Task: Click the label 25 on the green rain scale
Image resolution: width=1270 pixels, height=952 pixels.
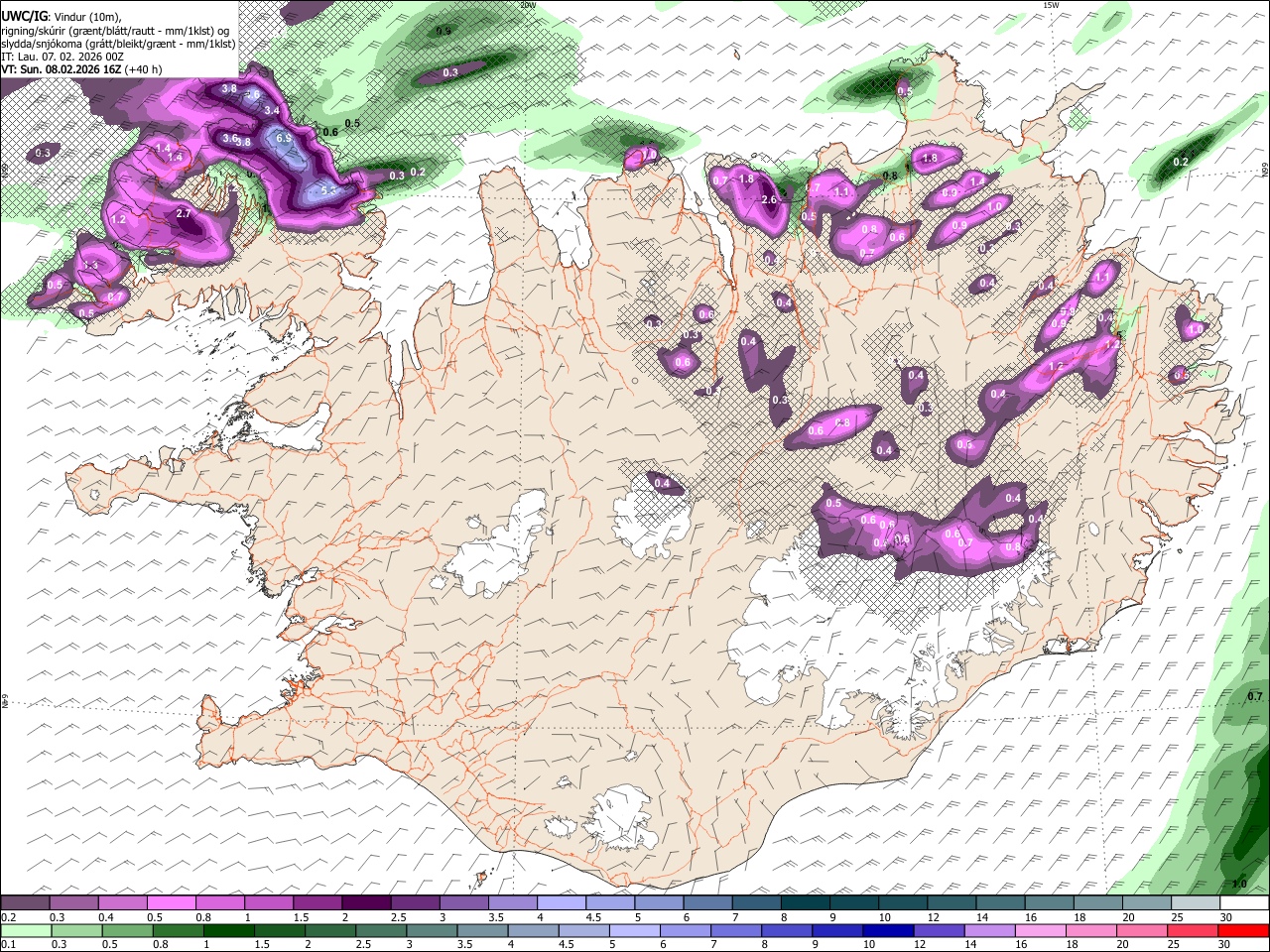Action: [1175, 943]
